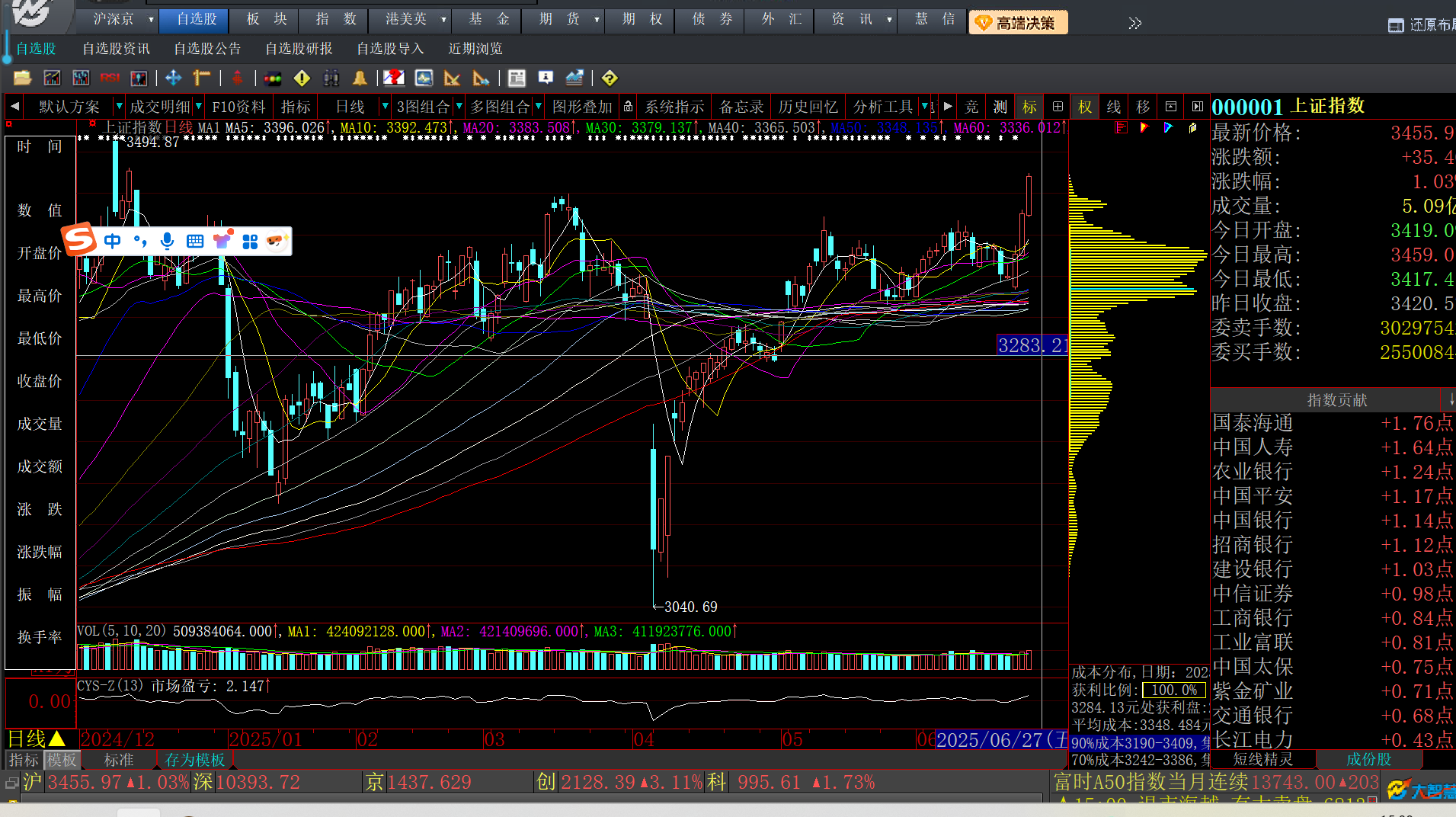
Task: Open the binoculars search tool
Action: pos(331,78)
